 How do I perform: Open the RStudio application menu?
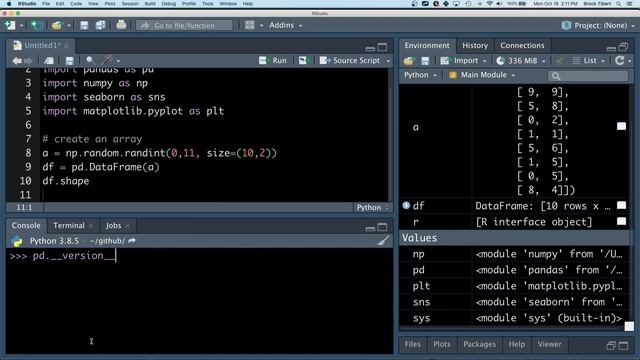coord(27,4)
